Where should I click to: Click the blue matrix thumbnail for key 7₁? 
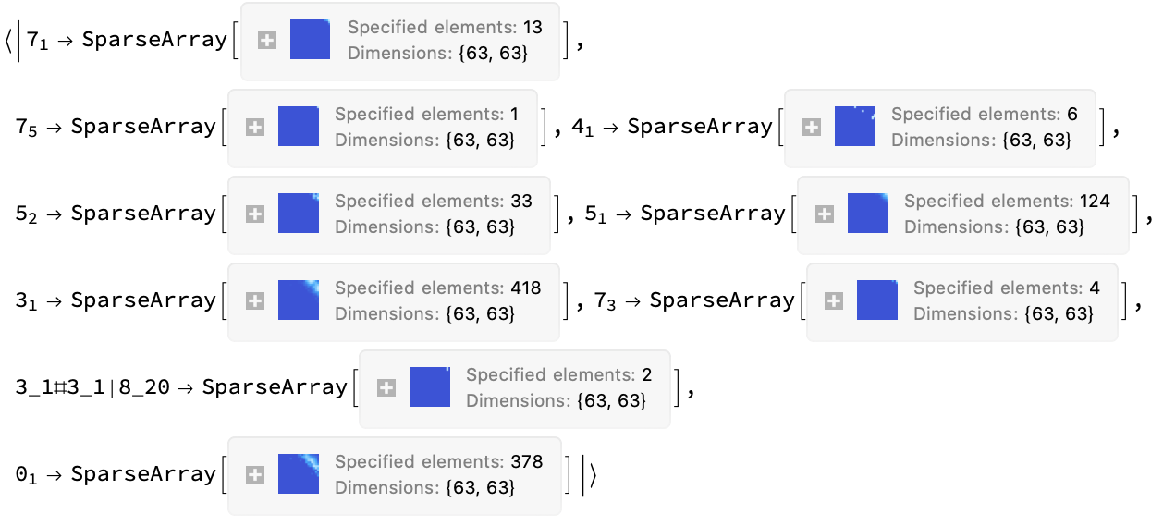pos(310,41)
